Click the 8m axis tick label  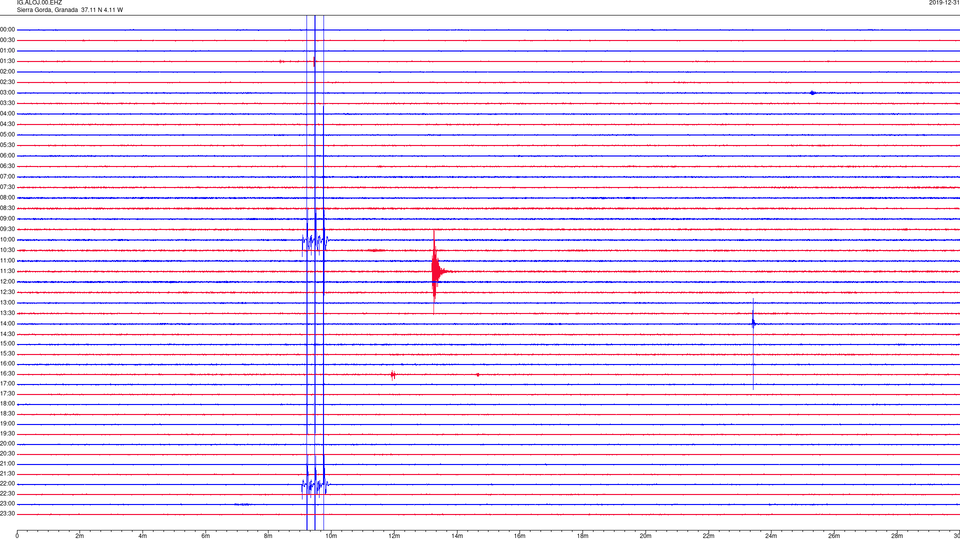tap(268, 536)
